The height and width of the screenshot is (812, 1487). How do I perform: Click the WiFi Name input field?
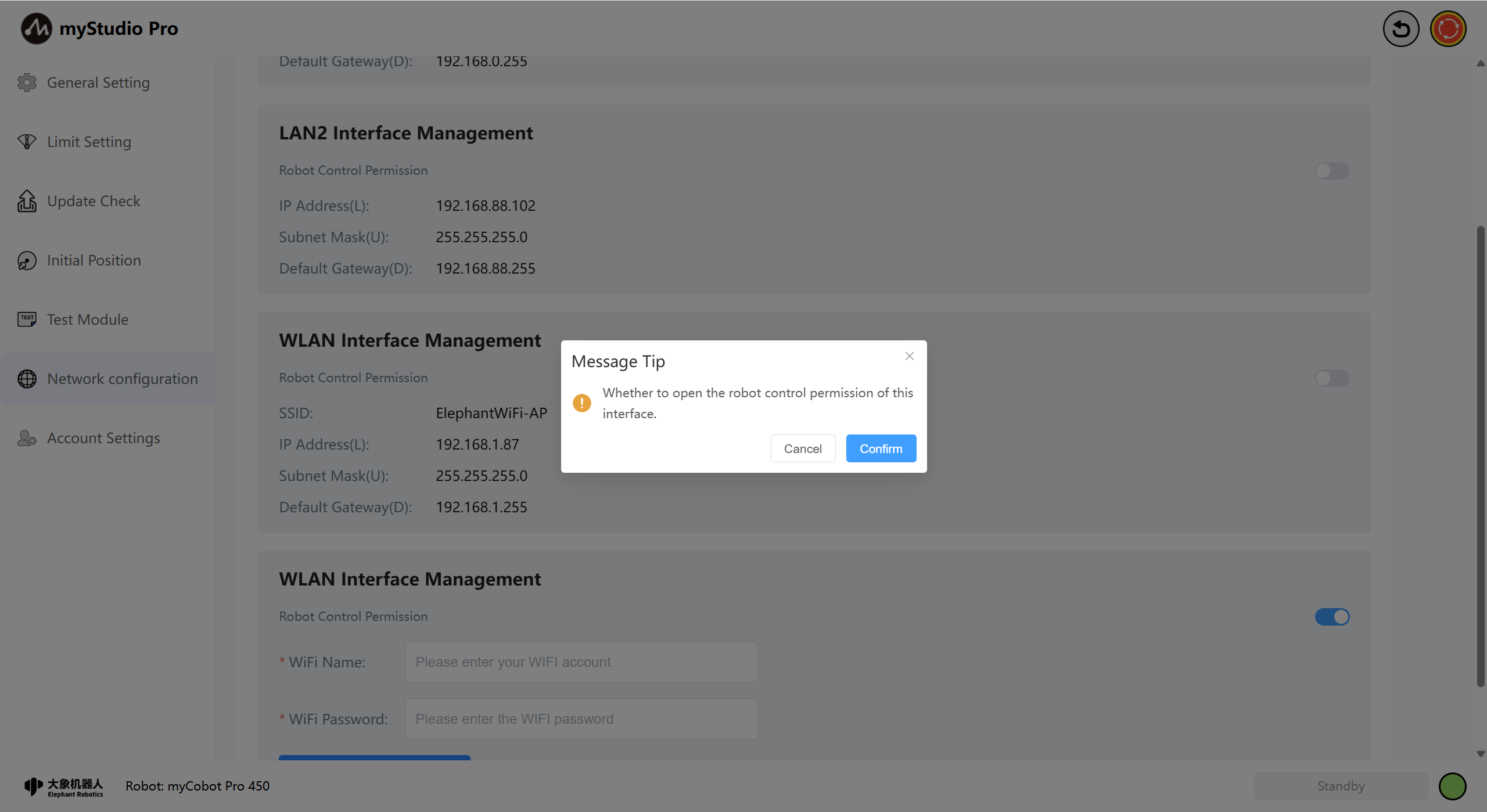[x=581, y=662]
